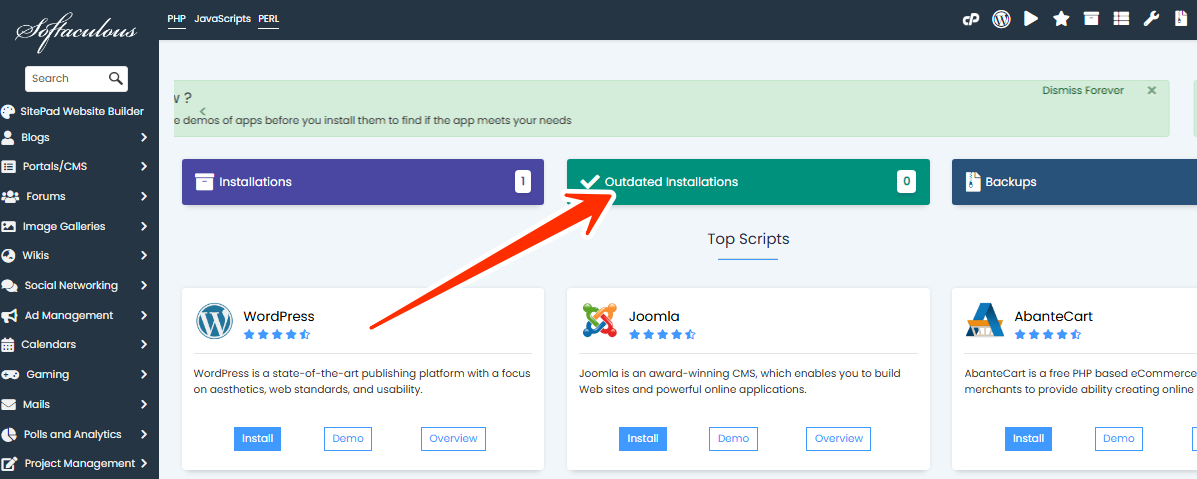Open the star ratings icon in top bar

coord(1061,19)
